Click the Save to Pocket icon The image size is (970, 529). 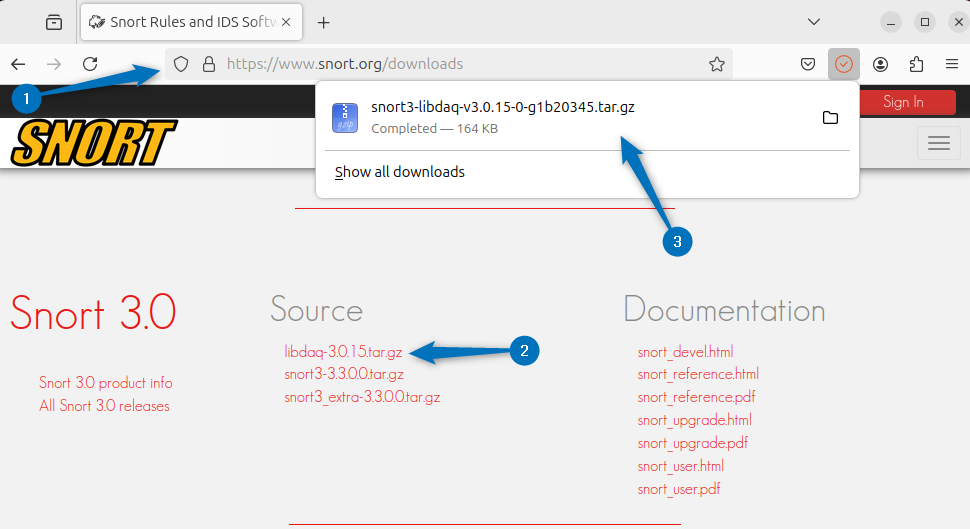tap(808, 64)
